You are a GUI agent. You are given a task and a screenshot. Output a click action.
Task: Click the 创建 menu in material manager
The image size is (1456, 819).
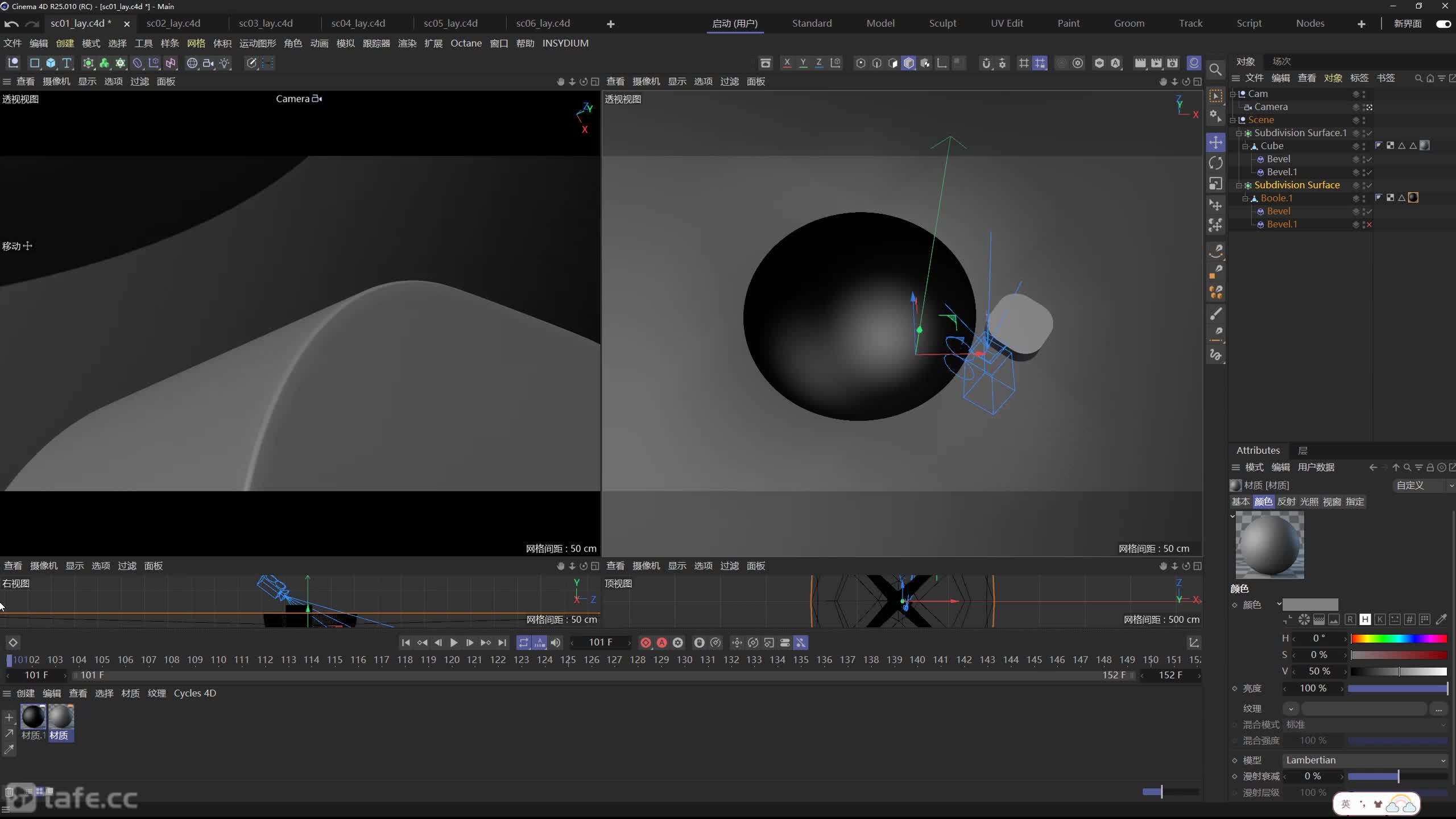pos(25,693)
